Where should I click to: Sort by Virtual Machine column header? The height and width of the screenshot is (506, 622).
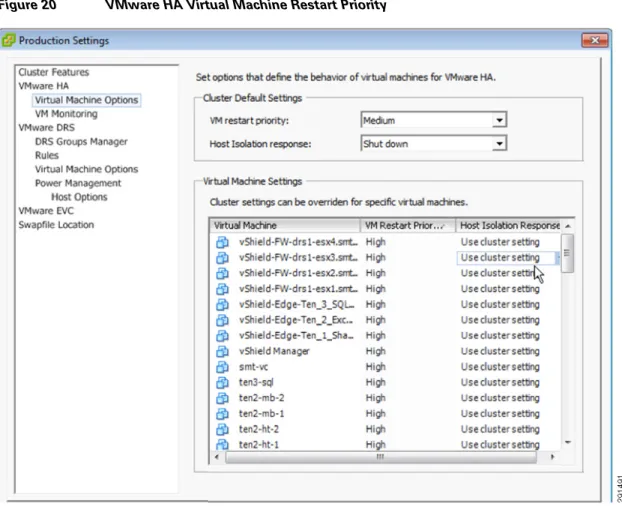tap(285, 226)
